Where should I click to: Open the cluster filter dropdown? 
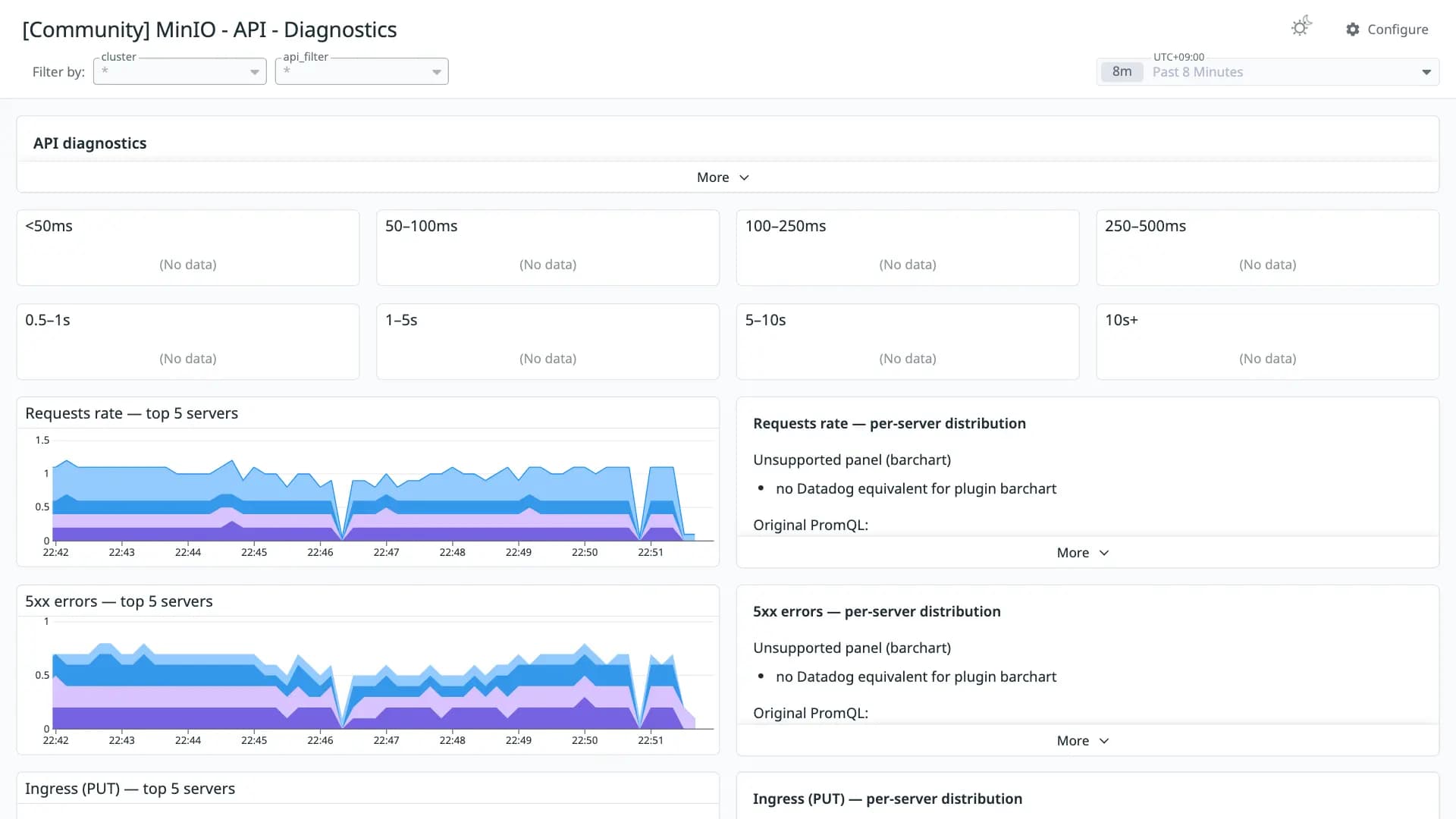tap(180, 71)
